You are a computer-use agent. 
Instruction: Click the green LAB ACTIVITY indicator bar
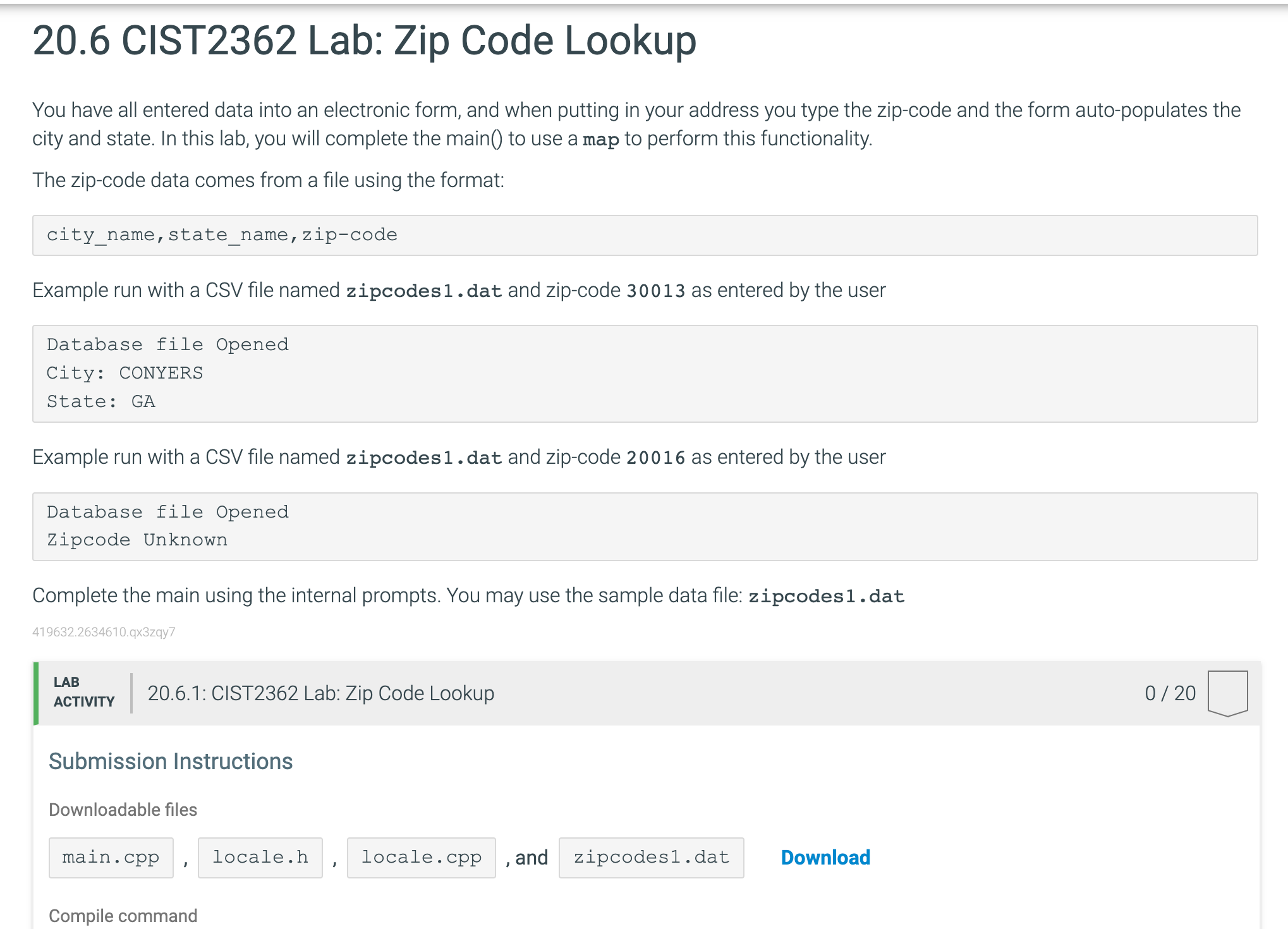click(x=36, y=693)
